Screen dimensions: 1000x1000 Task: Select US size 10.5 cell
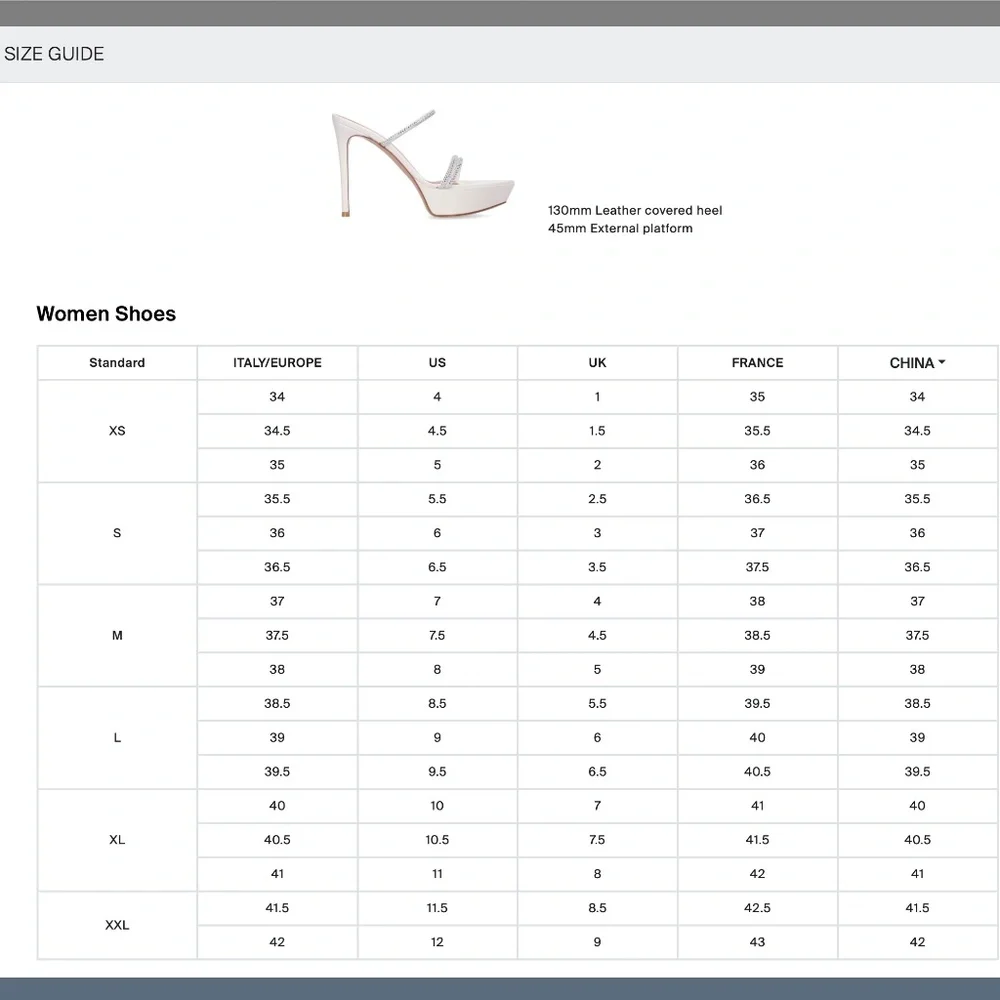[438, 840]
